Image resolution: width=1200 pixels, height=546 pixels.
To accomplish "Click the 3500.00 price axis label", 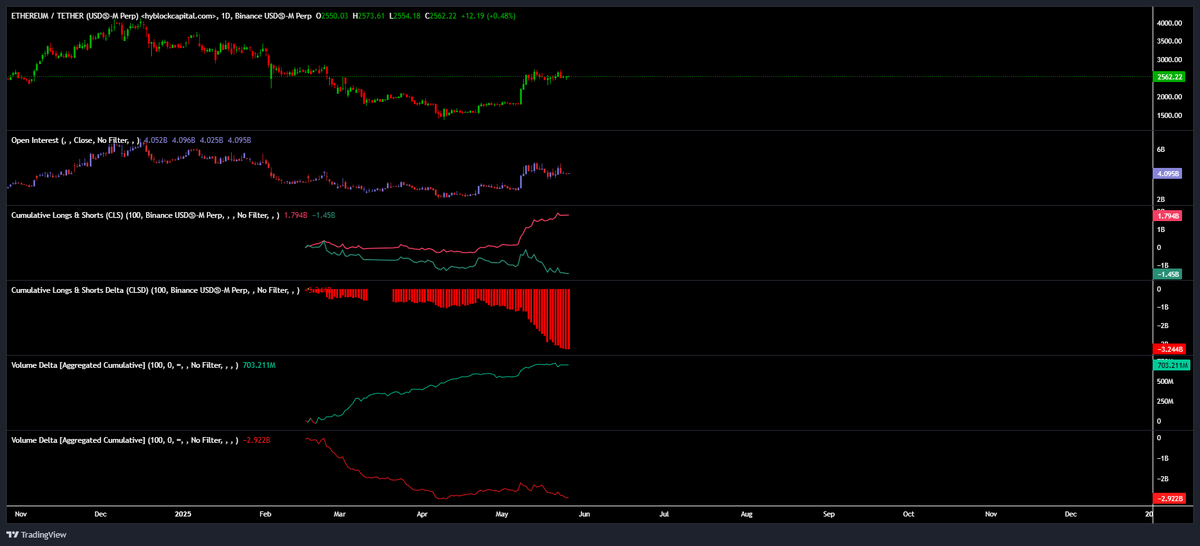I will 1170,41.
